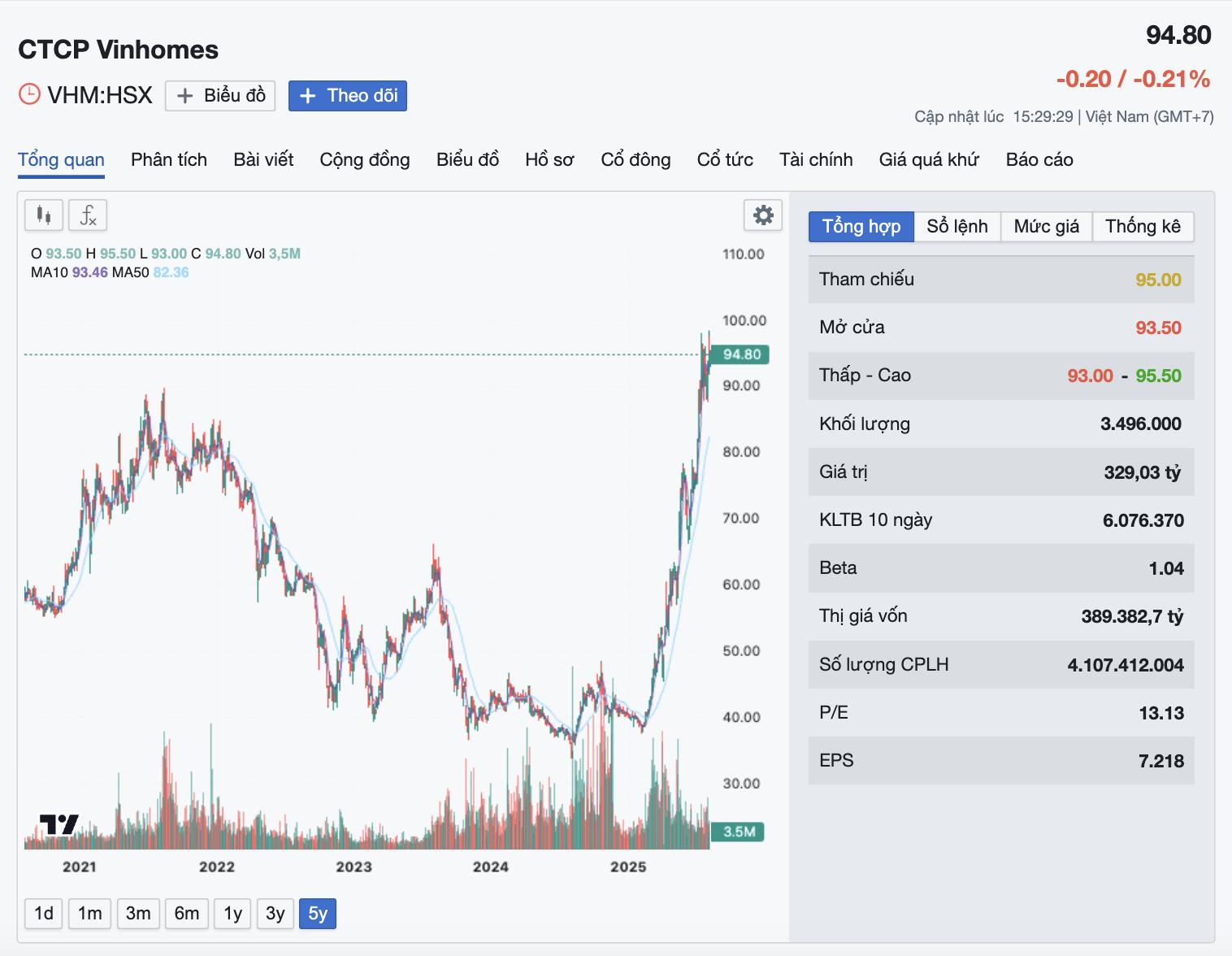1232x956 pixels.
Task: Select the 1d time range
Action: tap(44, 914)
